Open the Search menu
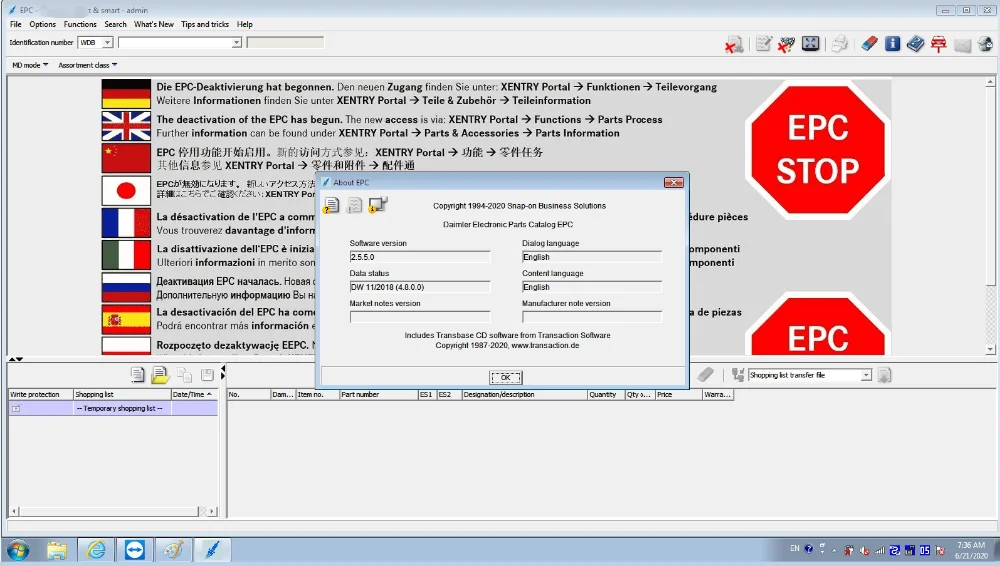 (x=115, y=24)
